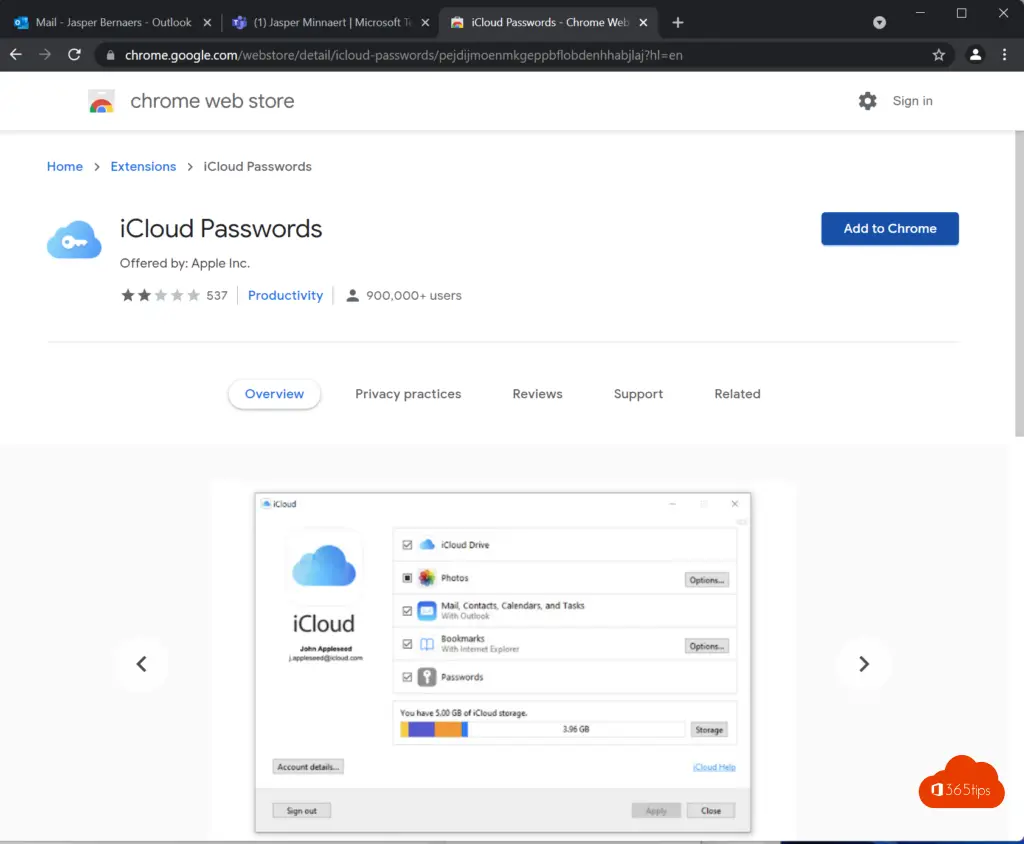The width and height of the screenshot is (1024, 844).
Task: Reload the Chrome Web Store page
Action: pos(74,55)
